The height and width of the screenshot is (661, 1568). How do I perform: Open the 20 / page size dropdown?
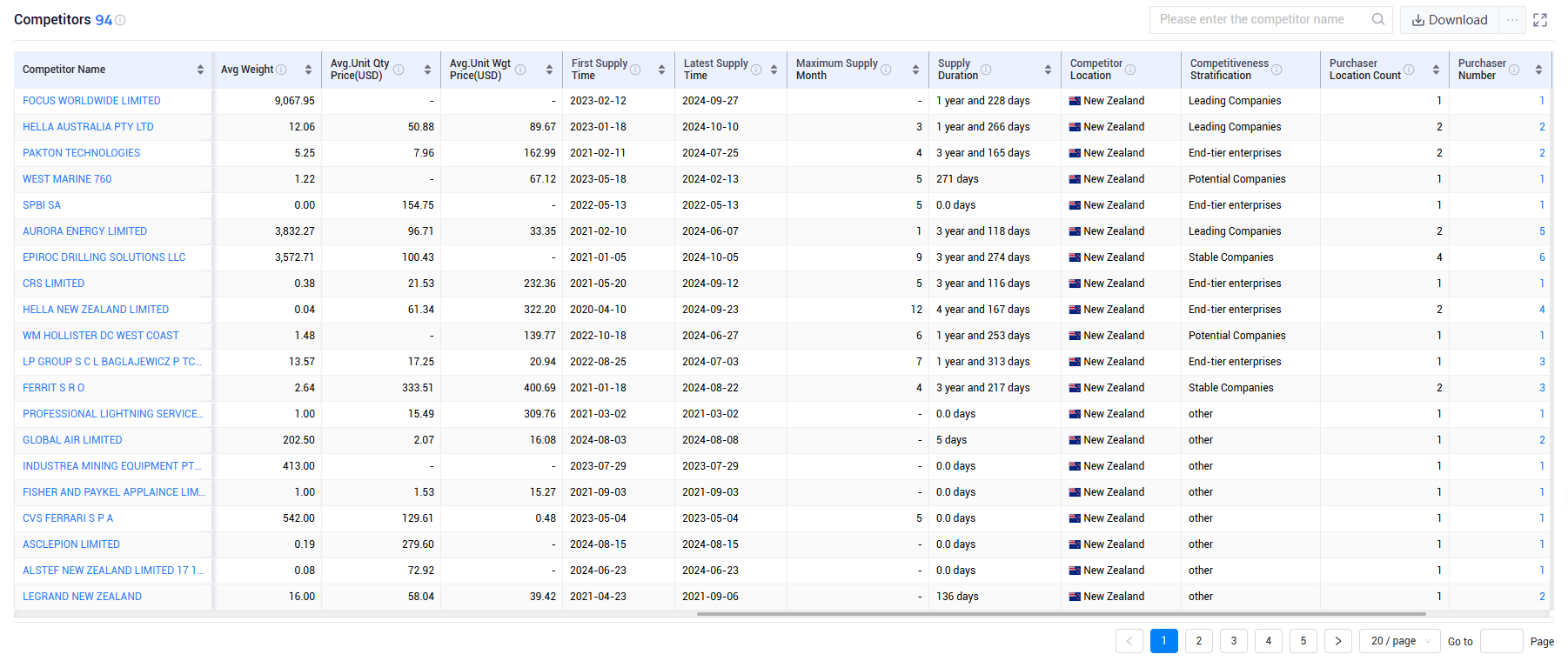(x=1400, y=641)
